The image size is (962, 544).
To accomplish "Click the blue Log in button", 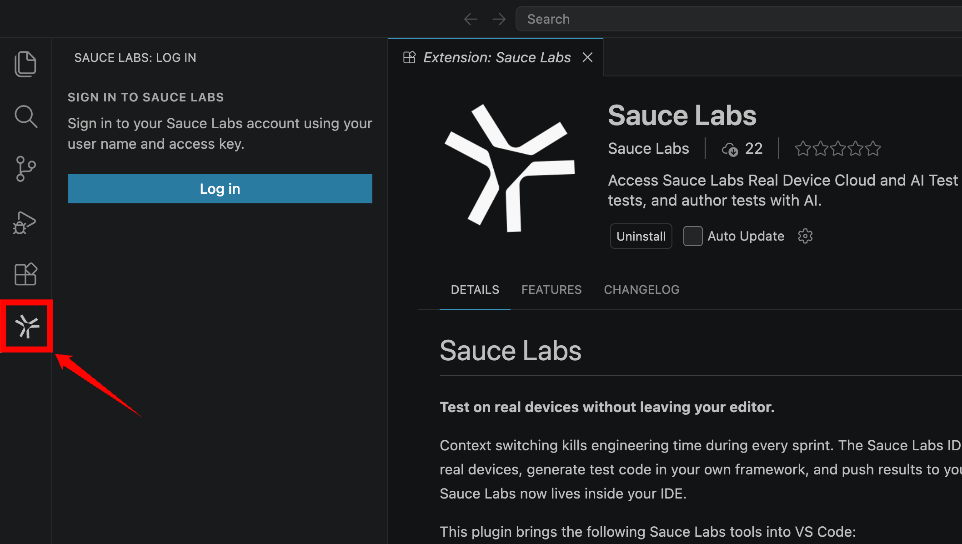I will coord(220,188).
